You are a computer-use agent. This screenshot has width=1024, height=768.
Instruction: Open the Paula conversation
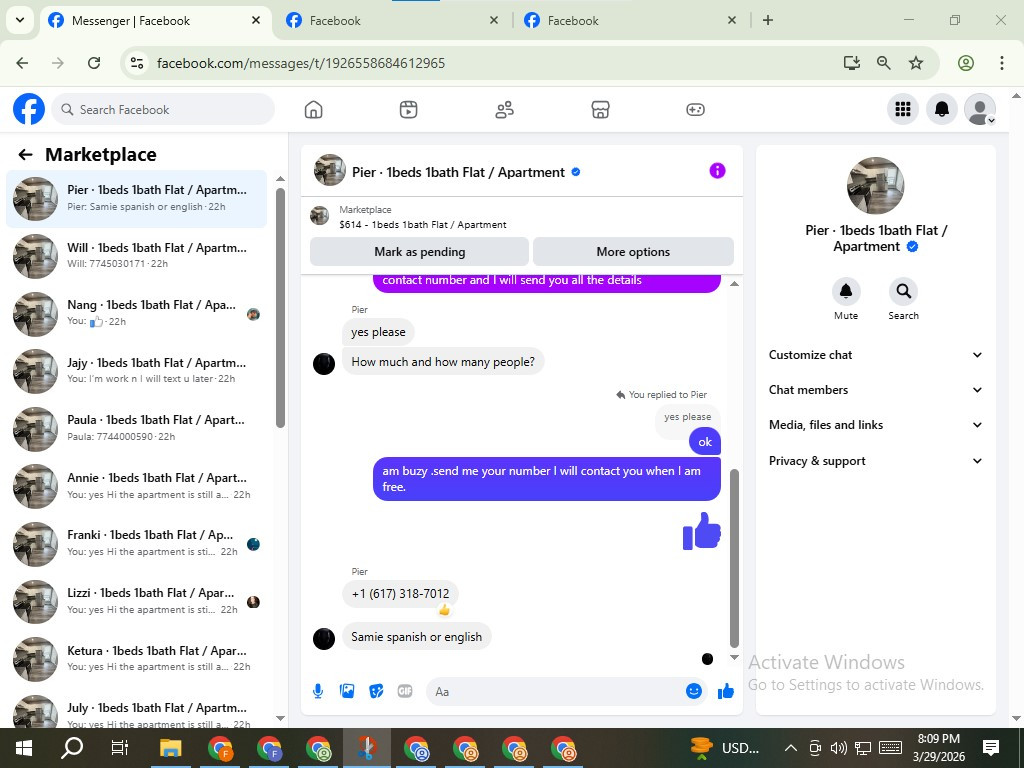(x=136, y=428)
